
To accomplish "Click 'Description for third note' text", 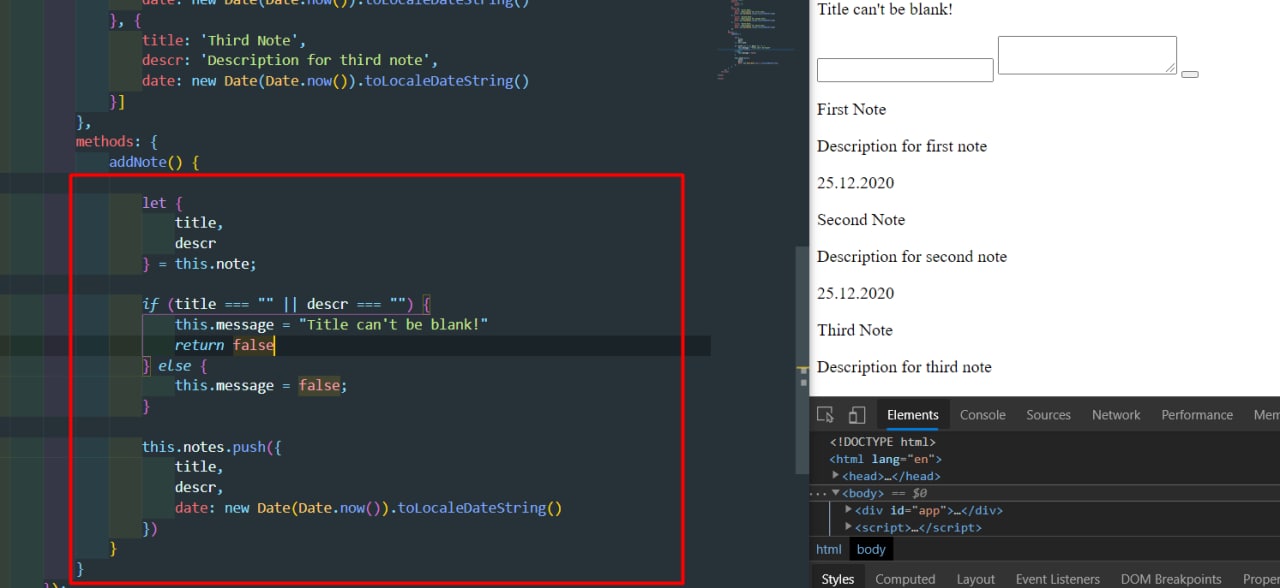I will pos(904,367).
